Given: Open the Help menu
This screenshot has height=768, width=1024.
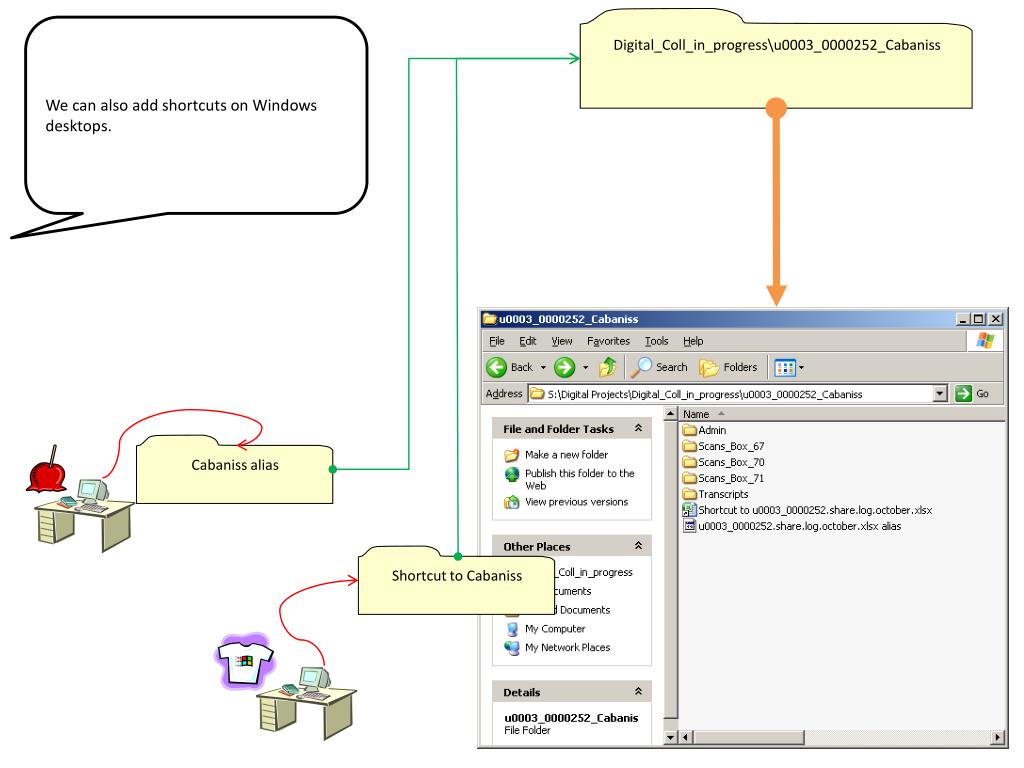Looking at the screenshot, I should [x=693, y=341].
